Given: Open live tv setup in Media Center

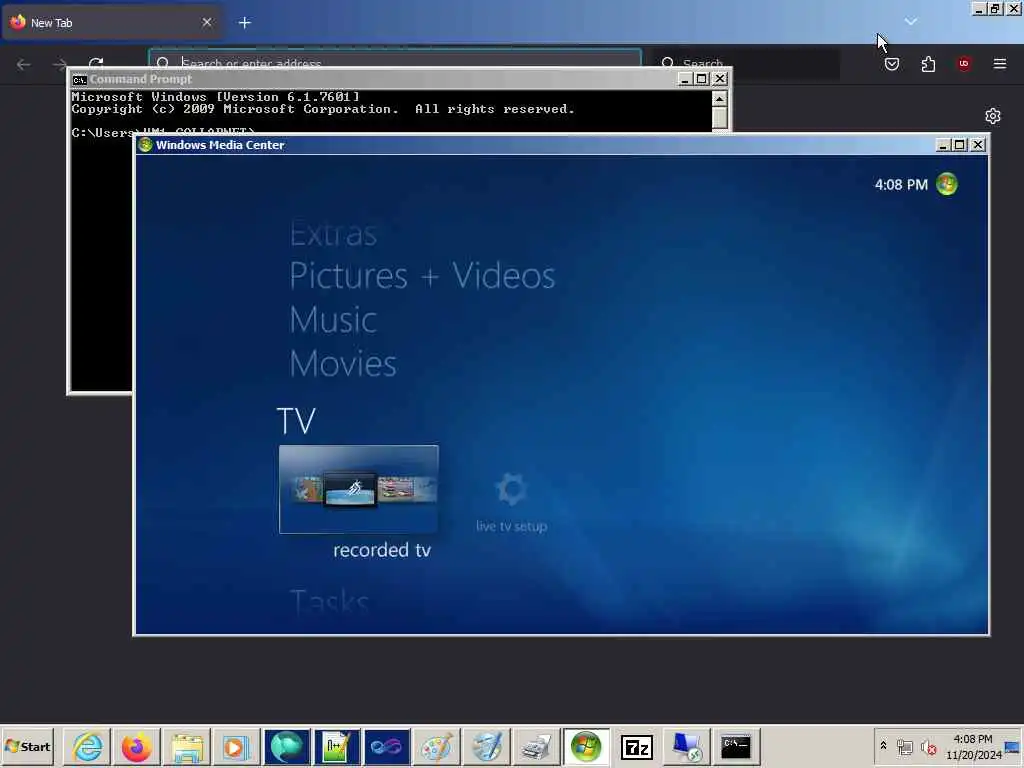Looking at the screenshot, I should pyautogui.click(x=511, y=502).
